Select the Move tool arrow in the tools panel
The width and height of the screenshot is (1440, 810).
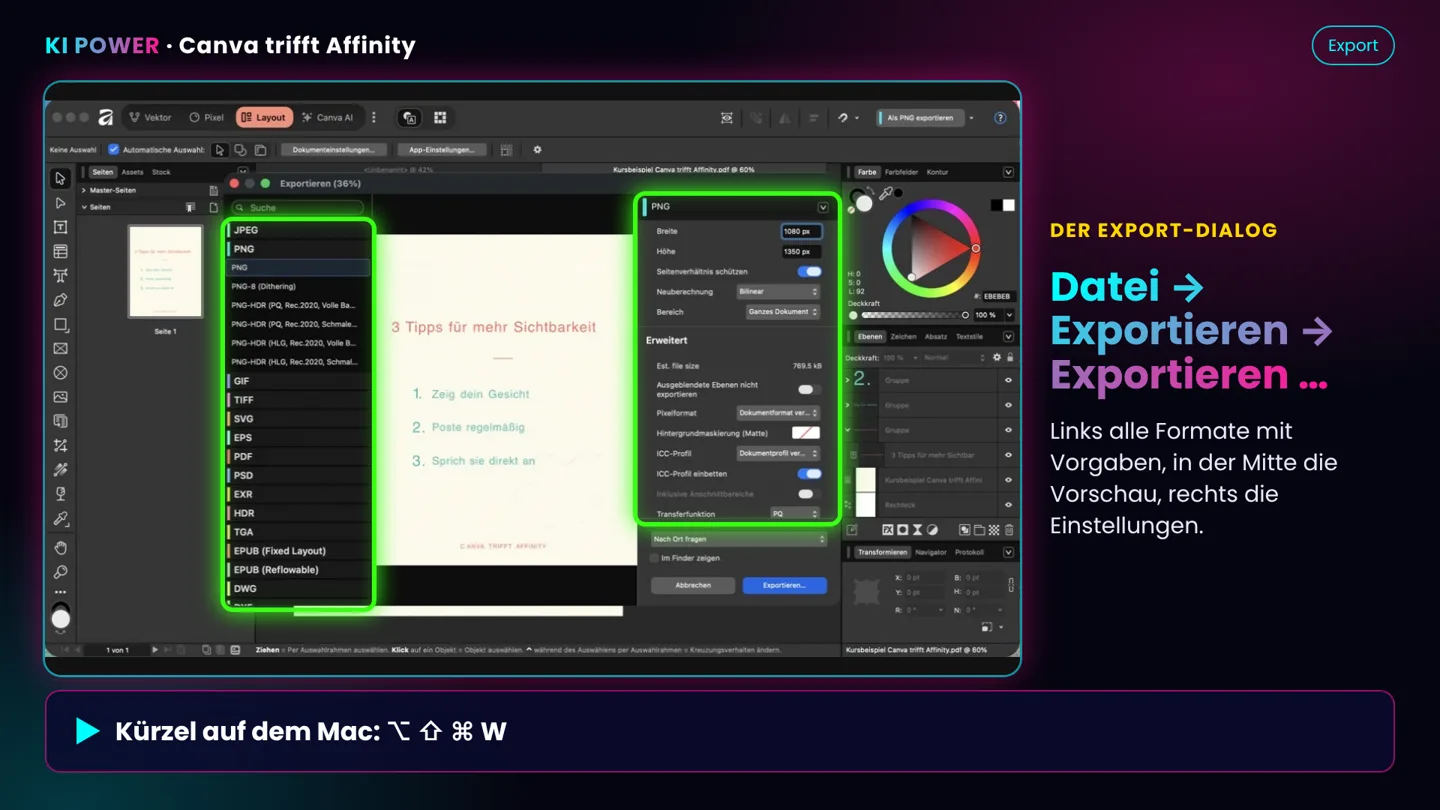(x=61, y=179)
